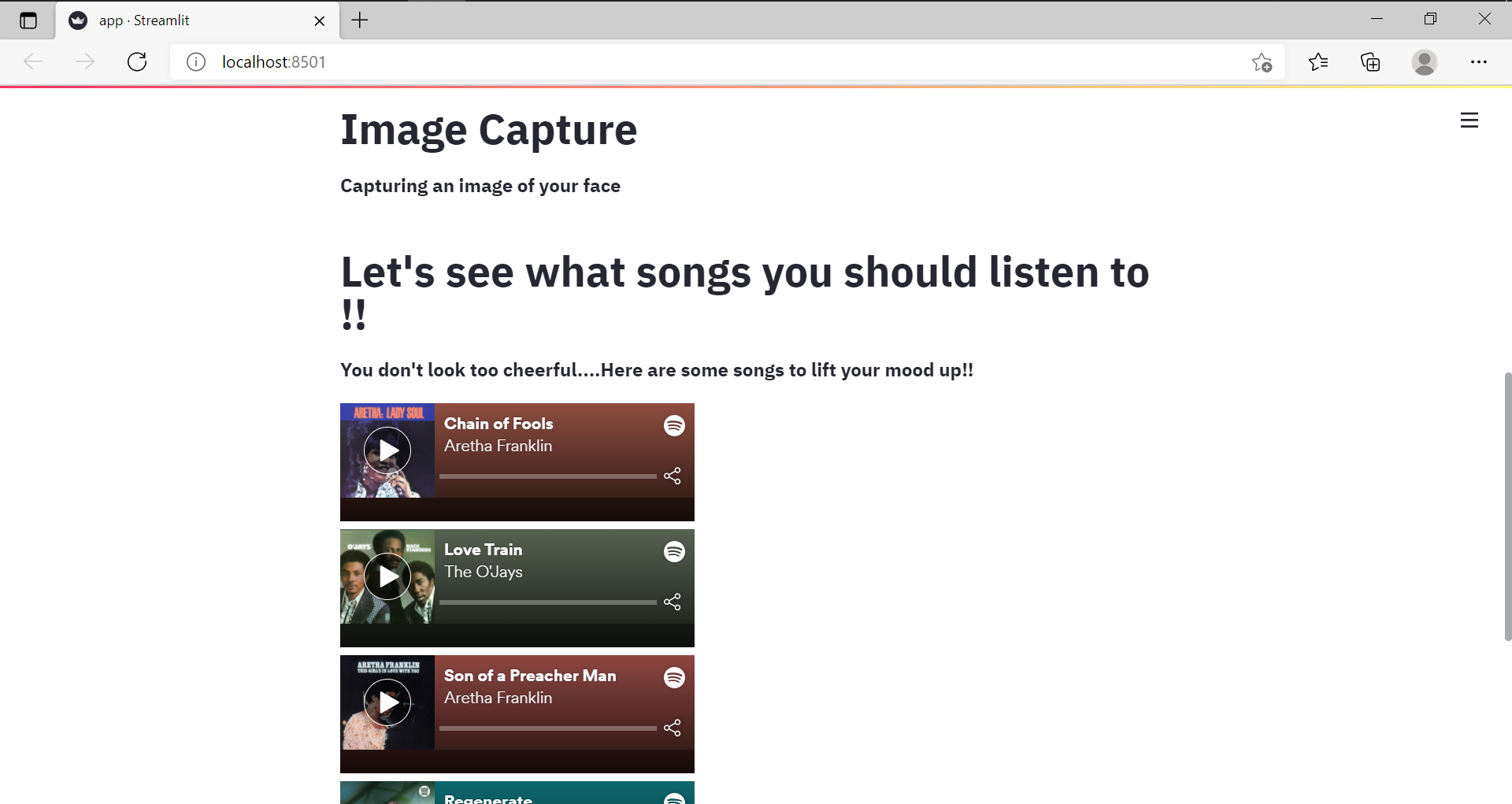
Task: Open the Favorites list
Action: point(1318,61)
